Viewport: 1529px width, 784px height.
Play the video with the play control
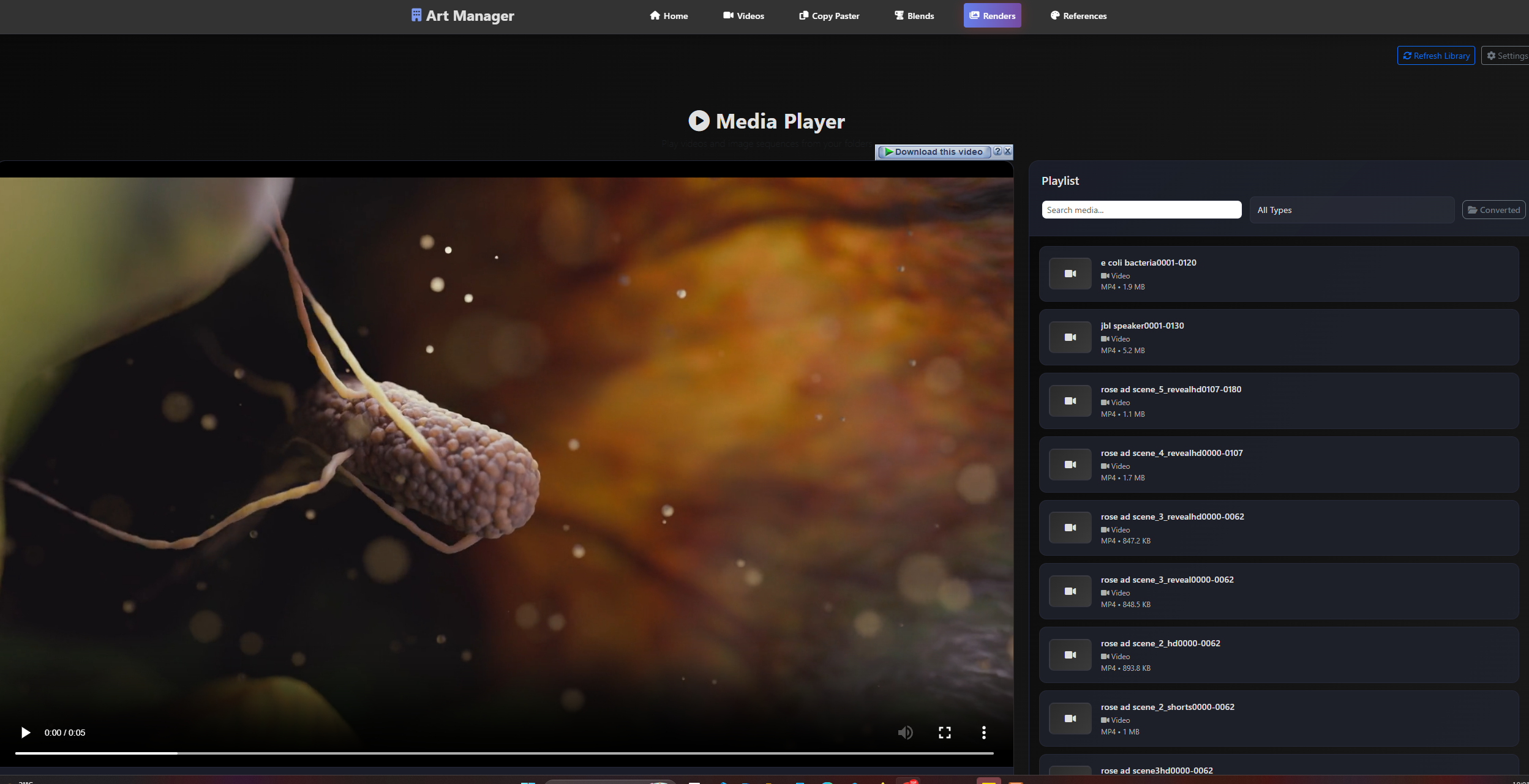coord(25,732)
